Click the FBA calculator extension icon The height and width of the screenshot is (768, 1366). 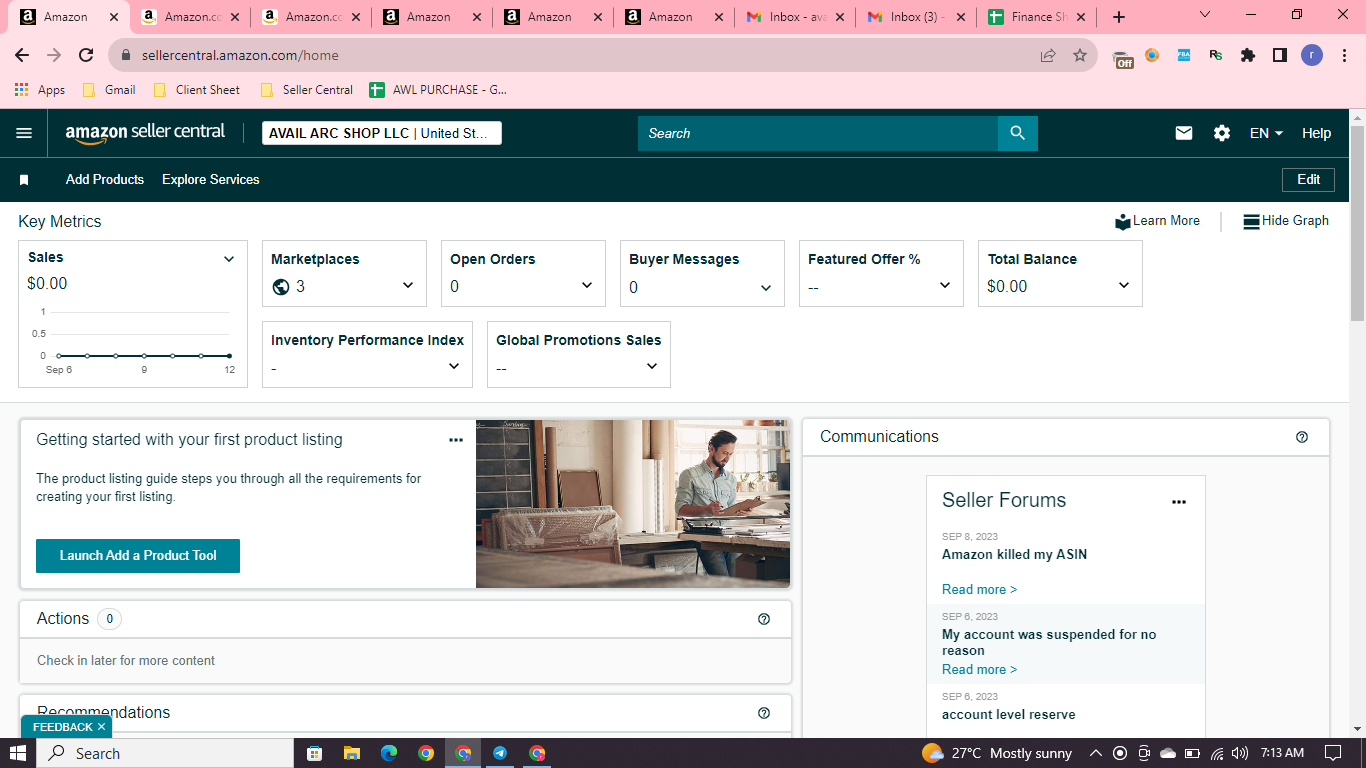click(1184, 56)
